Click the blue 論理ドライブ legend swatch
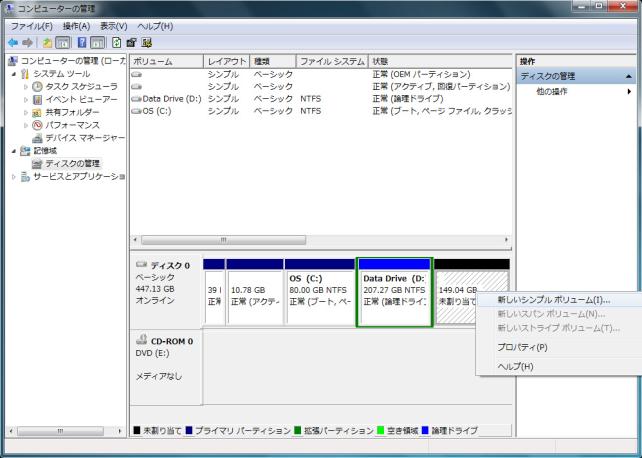642x458 pixels. tap(425, 431)
